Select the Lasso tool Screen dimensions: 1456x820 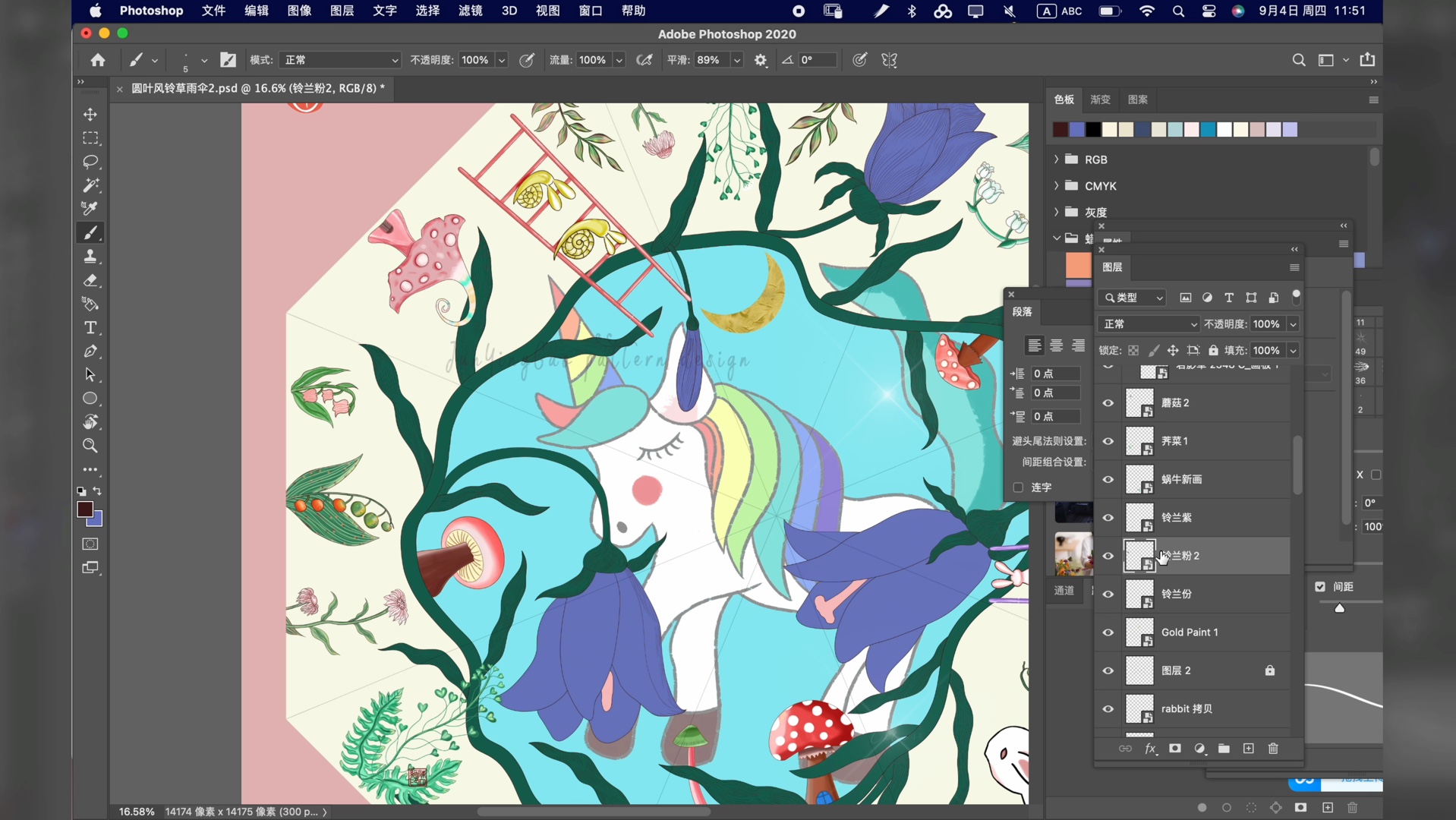click(90, 162)
